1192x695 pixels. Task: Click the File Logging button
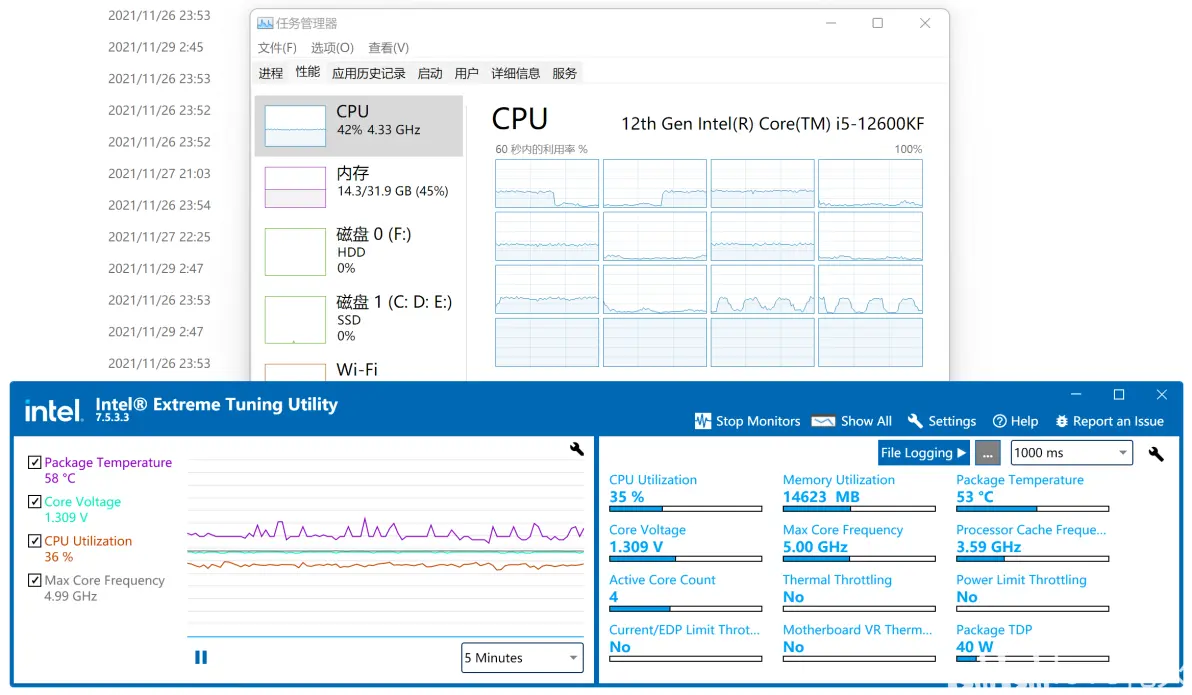coord(923,453)
